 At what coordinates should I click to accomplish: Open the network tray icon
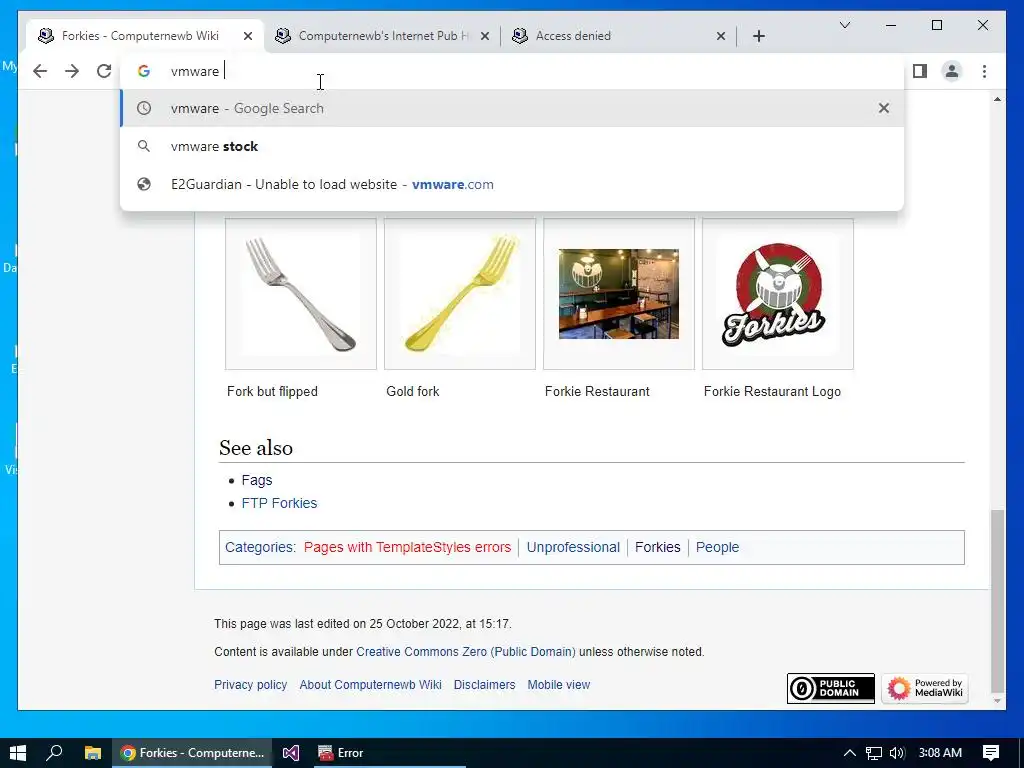(874, 752)
